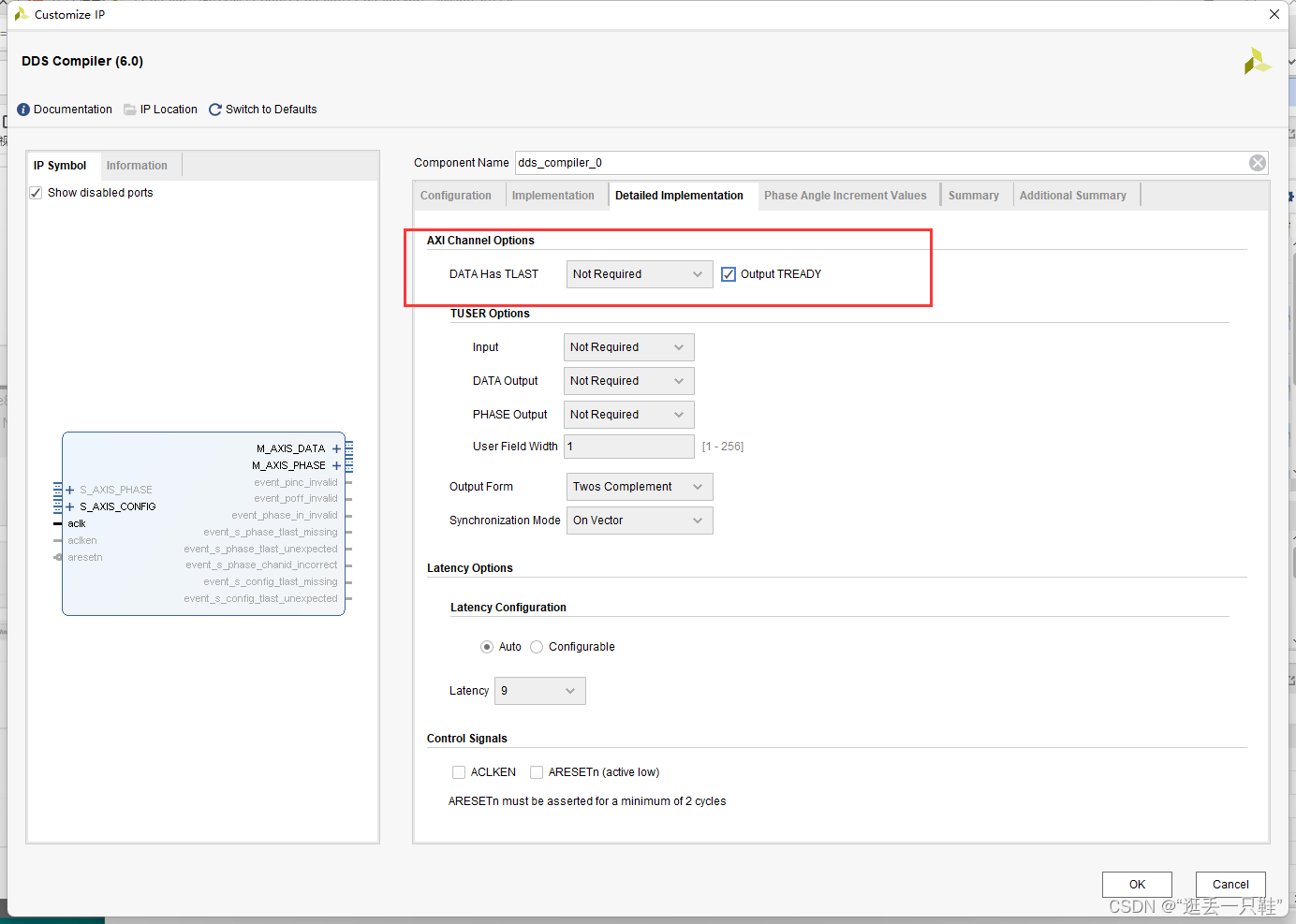Click the Switch to Defaults refresh icon

point(215,110)
